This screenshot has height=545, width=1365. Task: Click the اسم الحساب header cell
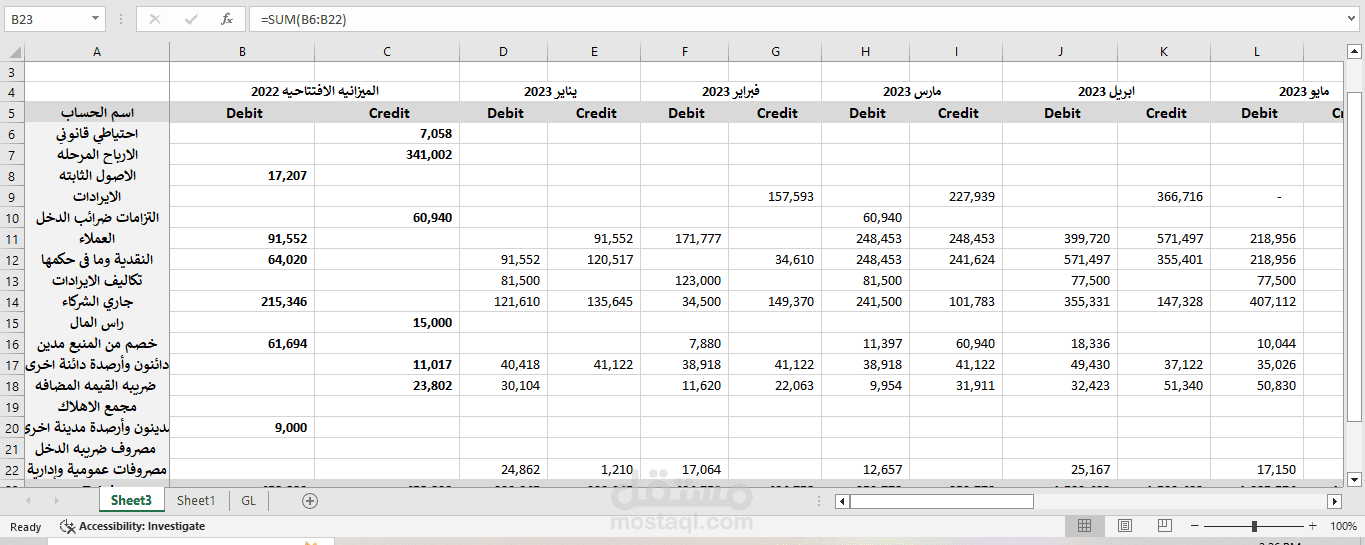coord(97,113)
